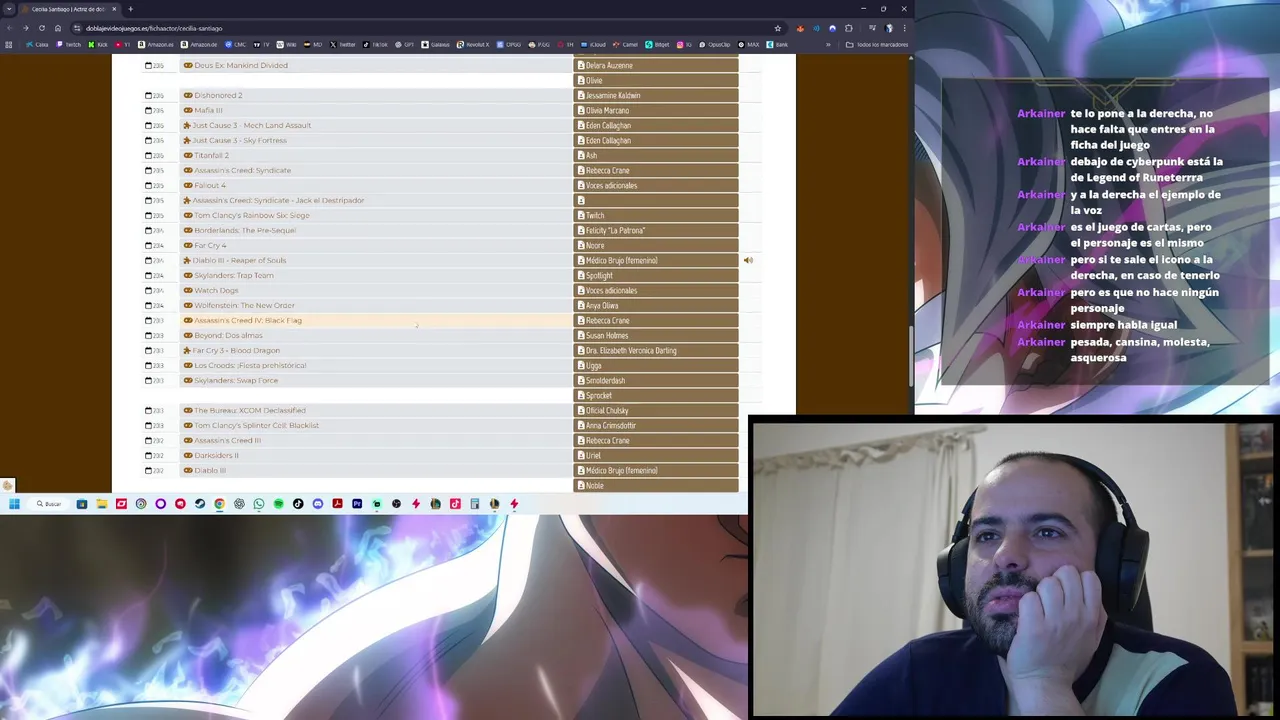The image size is (1280, 720).
Task: Open the Windows Start menu
Action: click(14, 504)
